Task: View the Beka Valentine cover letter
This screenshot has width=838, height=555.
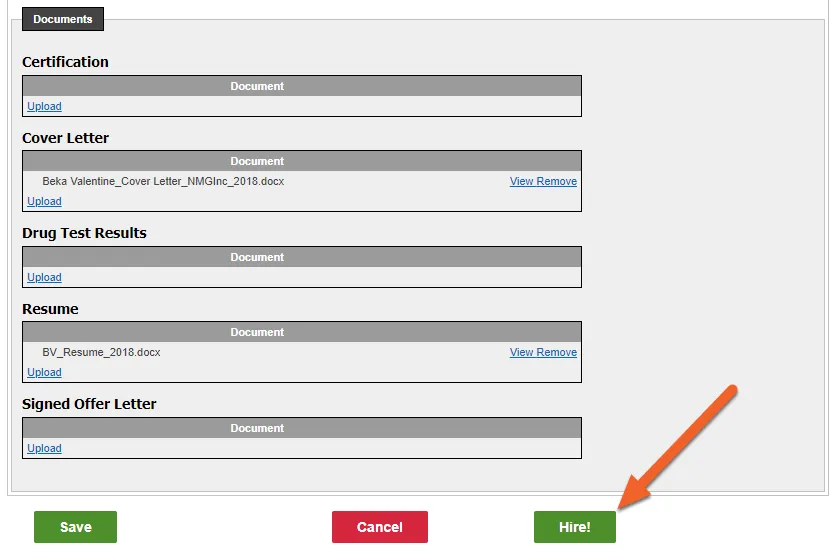Action: [x=522, y=181]
